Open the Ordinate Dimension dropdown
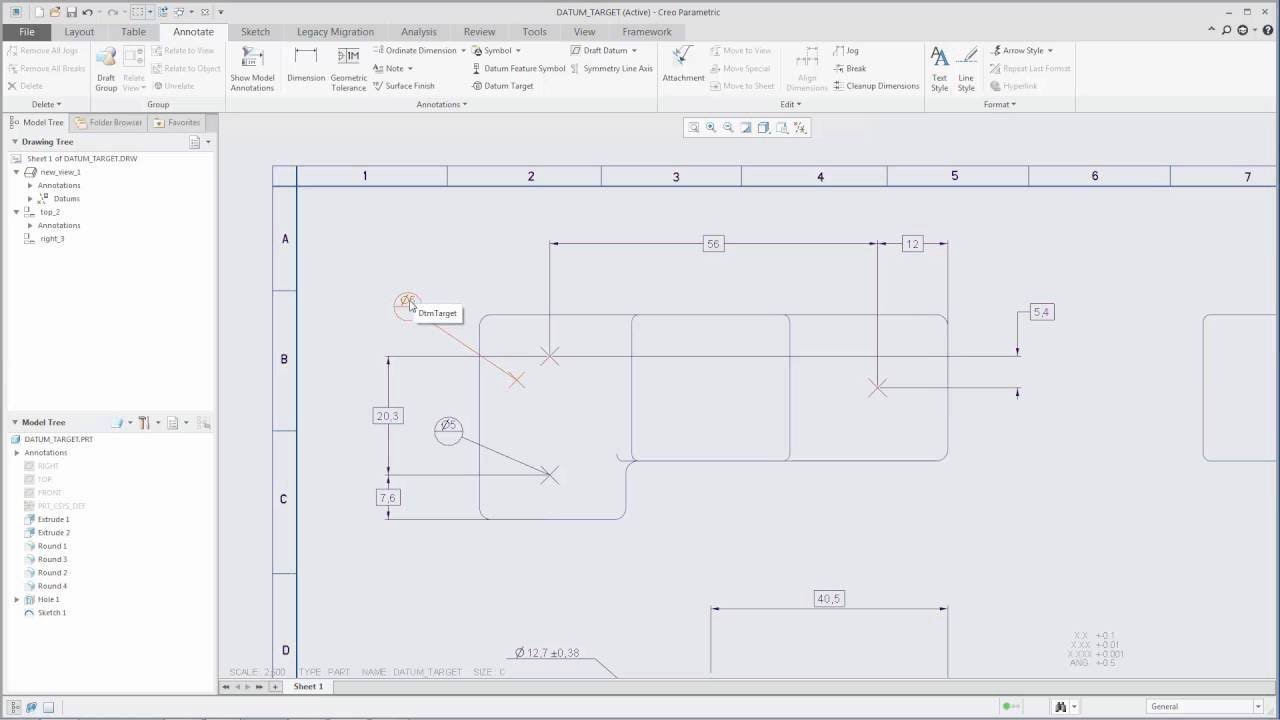The height and width of the screenshot is (720, 1280). click(x=464, y=50)
